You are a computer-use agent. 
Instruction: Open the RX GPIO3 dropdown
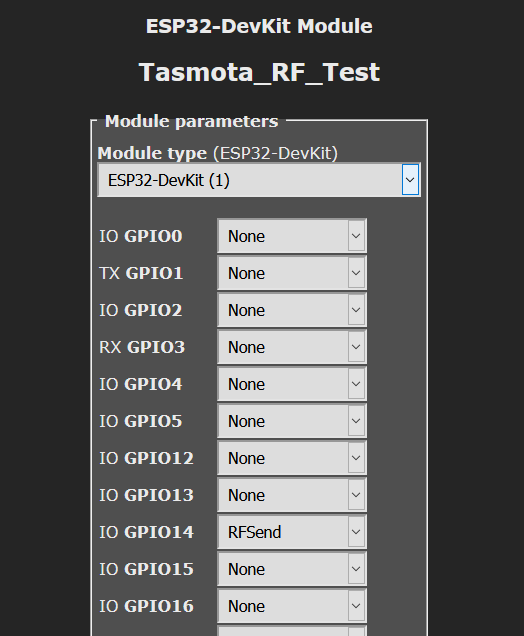point(292,347)
